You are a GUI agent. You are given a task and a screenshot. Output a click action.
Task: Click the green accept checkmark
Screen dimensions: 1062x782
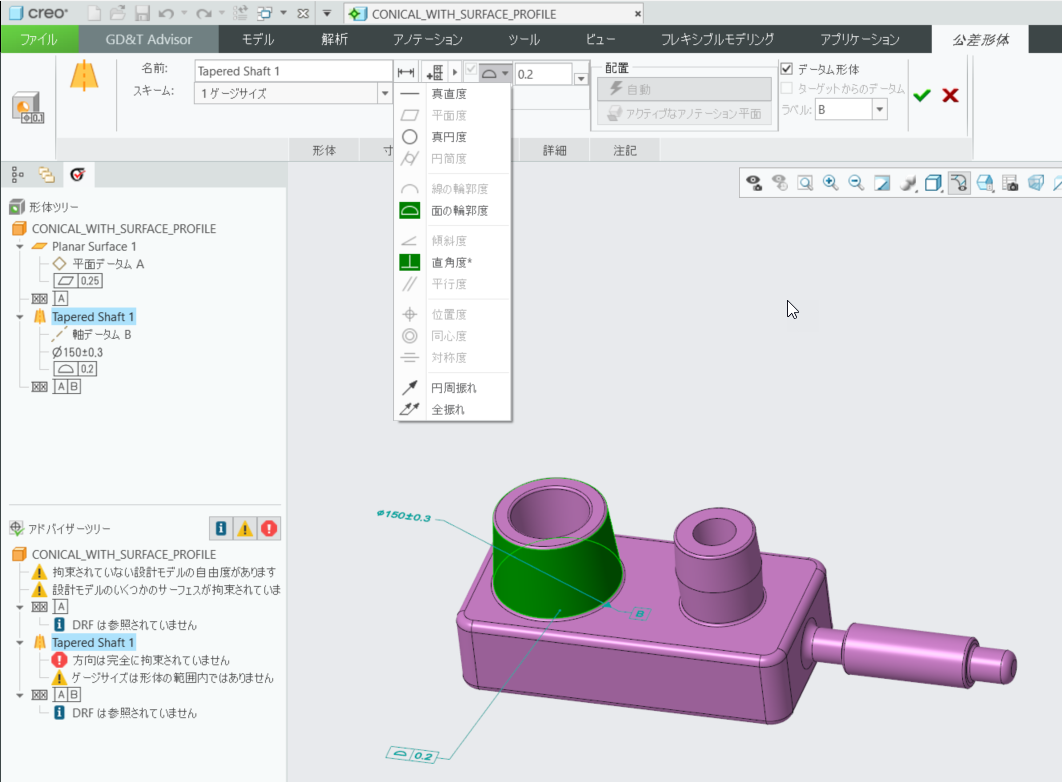(922, 95)
